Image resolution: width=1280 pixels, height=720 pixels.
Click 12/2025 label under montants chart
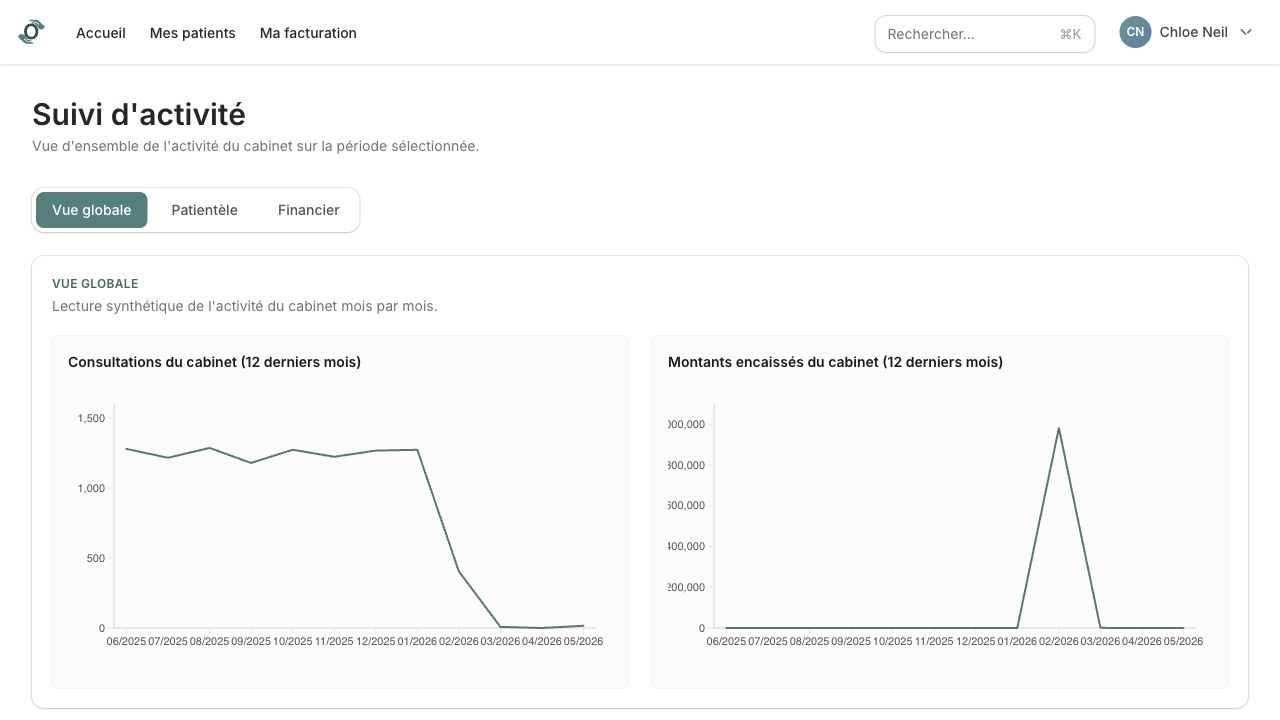point(976,641)
